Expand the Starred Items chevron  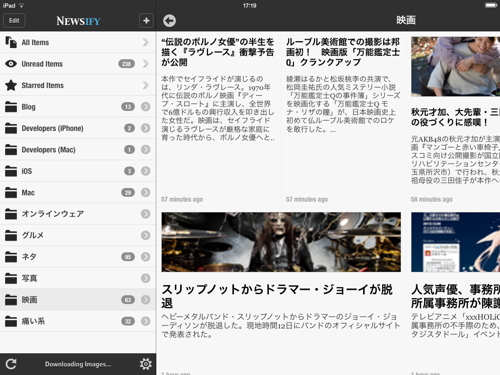(x=146, y=85)
